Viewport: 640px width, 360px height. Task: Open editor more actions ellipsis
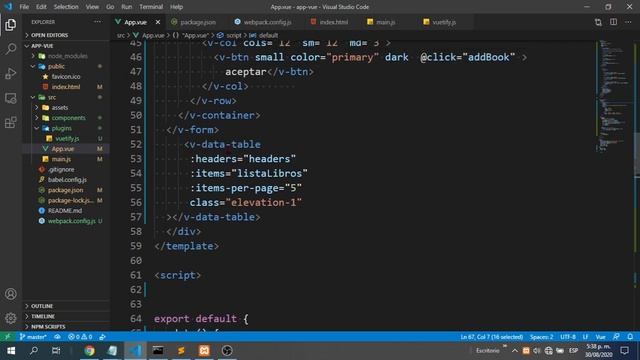[x=628, y=22]
